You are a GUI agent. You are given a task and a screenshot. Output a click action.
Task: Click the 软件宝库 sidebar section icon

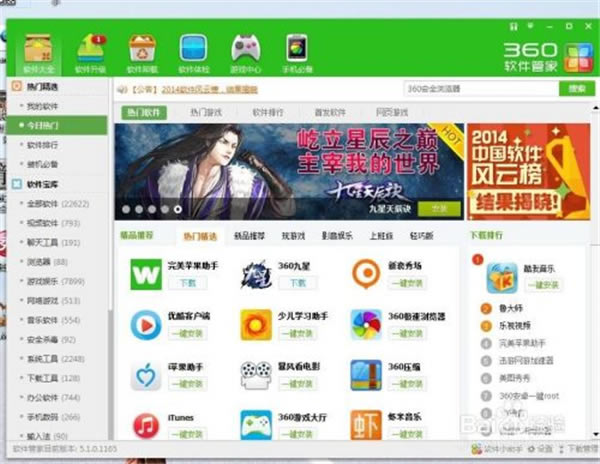(17, 184)
